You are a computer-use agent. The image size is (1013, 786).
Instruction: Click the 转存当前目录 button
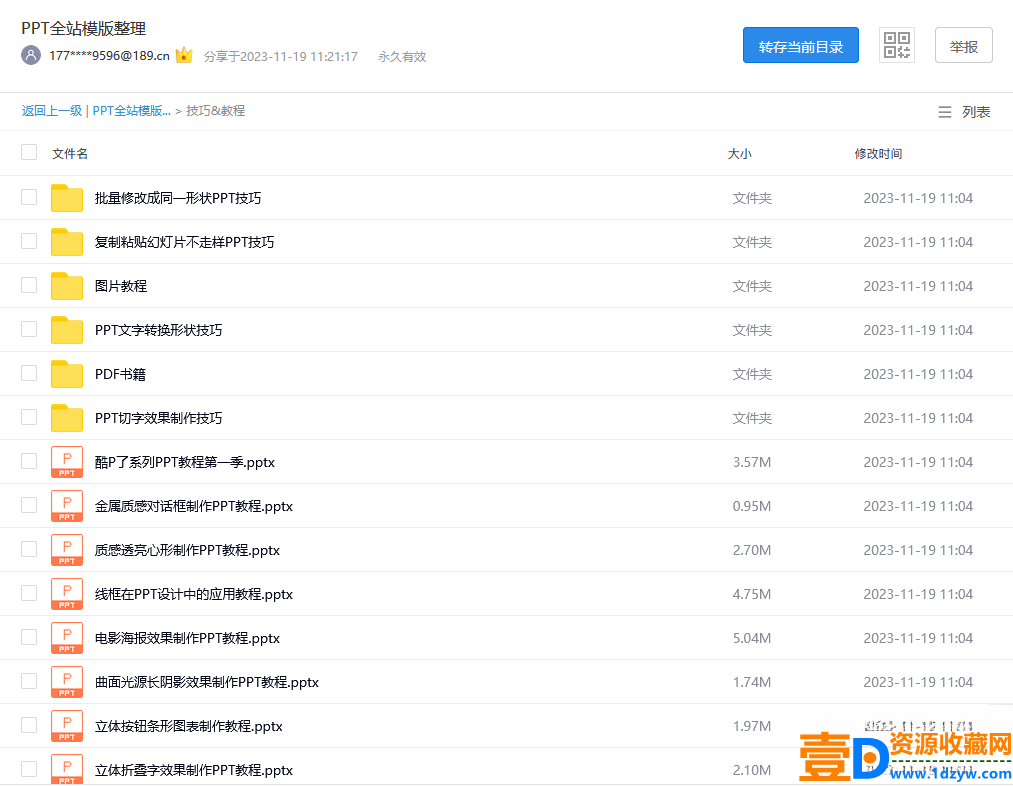[x=800, y=45]
